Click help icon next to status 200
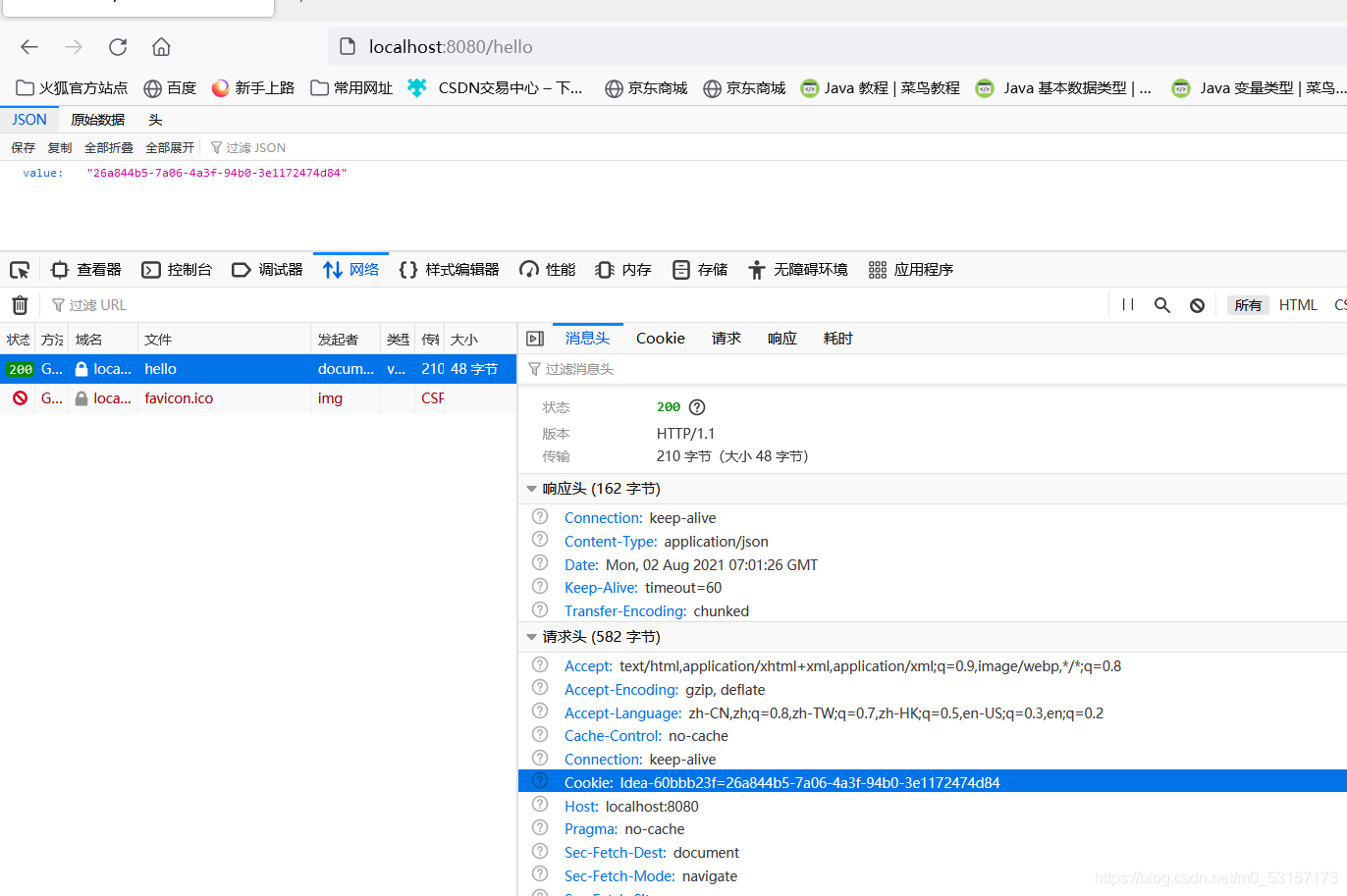This screenshot has width=1347, height=896. (697, 407)
